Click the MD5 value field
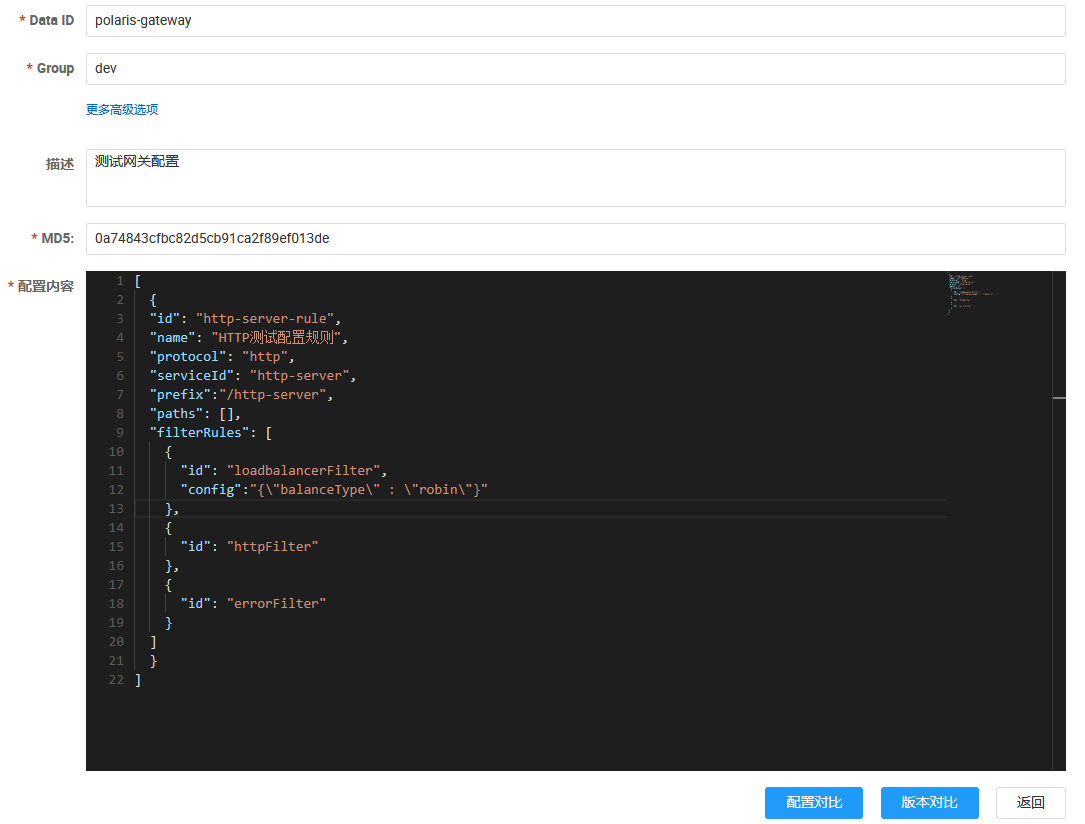The height and width of the screenshot is (824, 1085). pyautogui.click(x=575, y=239)
